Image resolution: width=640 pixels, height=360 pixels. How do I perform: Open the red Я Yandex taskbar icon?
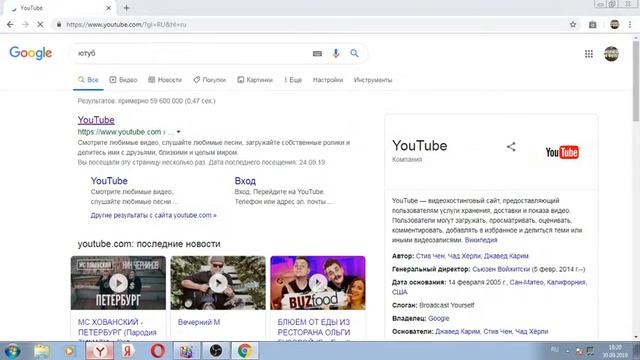128,351
